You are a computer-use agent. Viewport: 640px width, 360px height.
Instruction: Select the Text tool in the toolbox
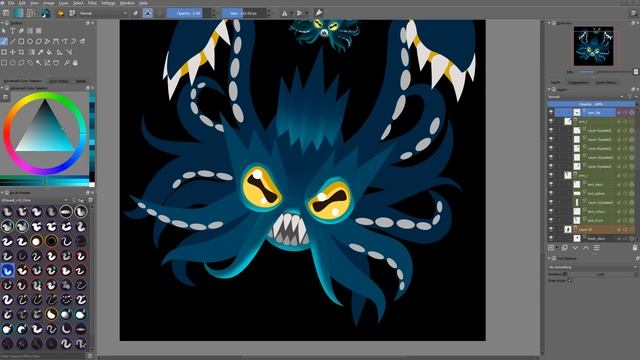click(x=13, y=31)
